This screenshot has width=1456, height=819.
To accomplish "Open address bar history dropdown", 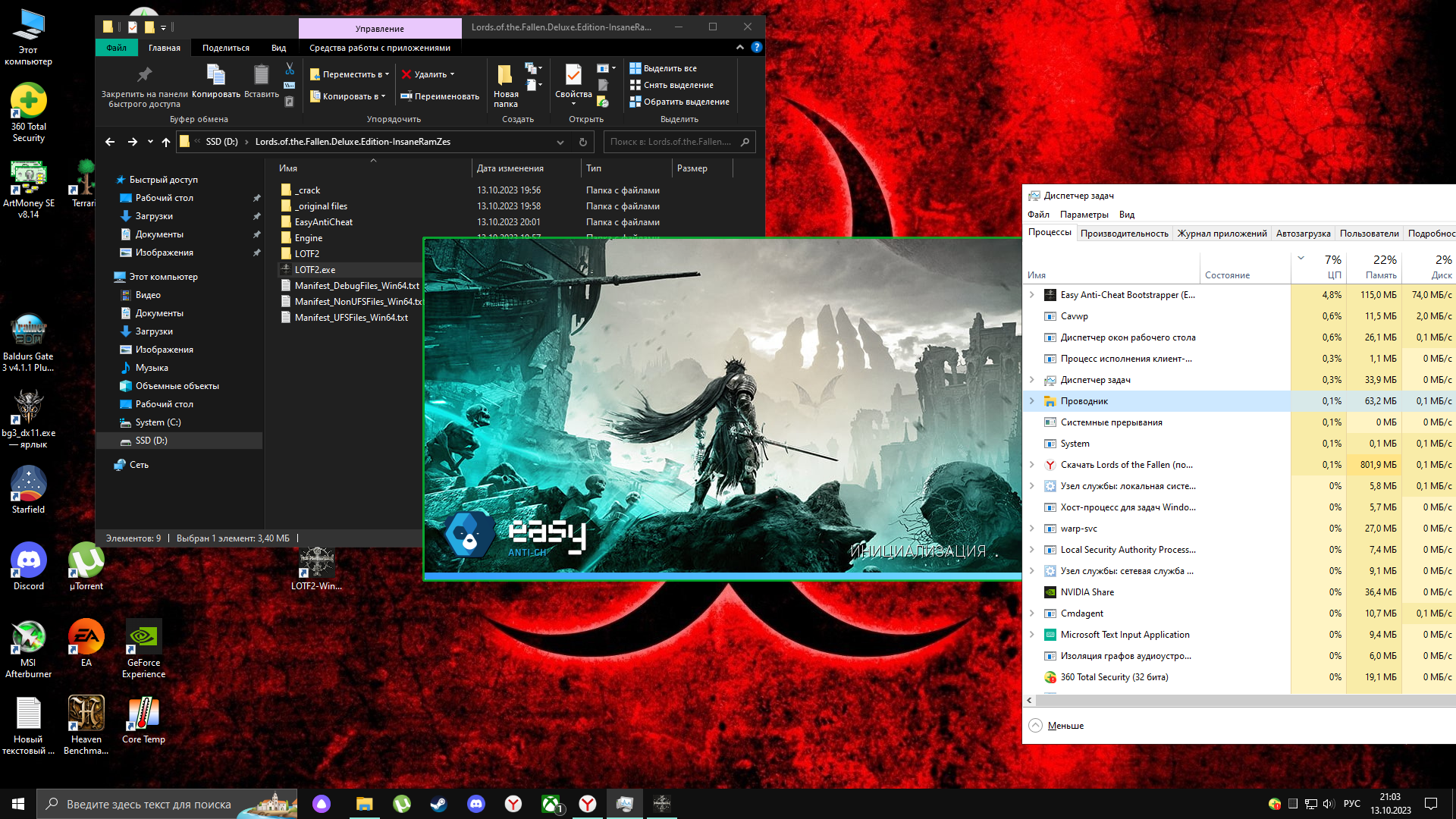I will pyautogui.click(x=560, y=142).
